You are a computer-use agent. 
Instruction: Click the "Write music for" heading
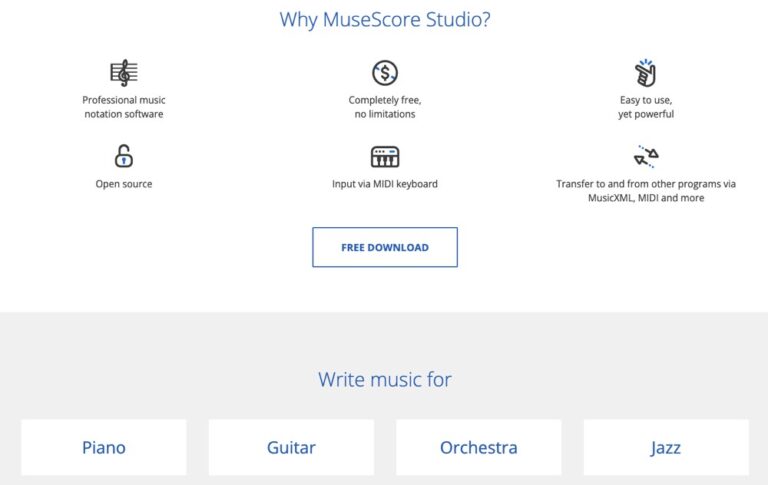385,380
